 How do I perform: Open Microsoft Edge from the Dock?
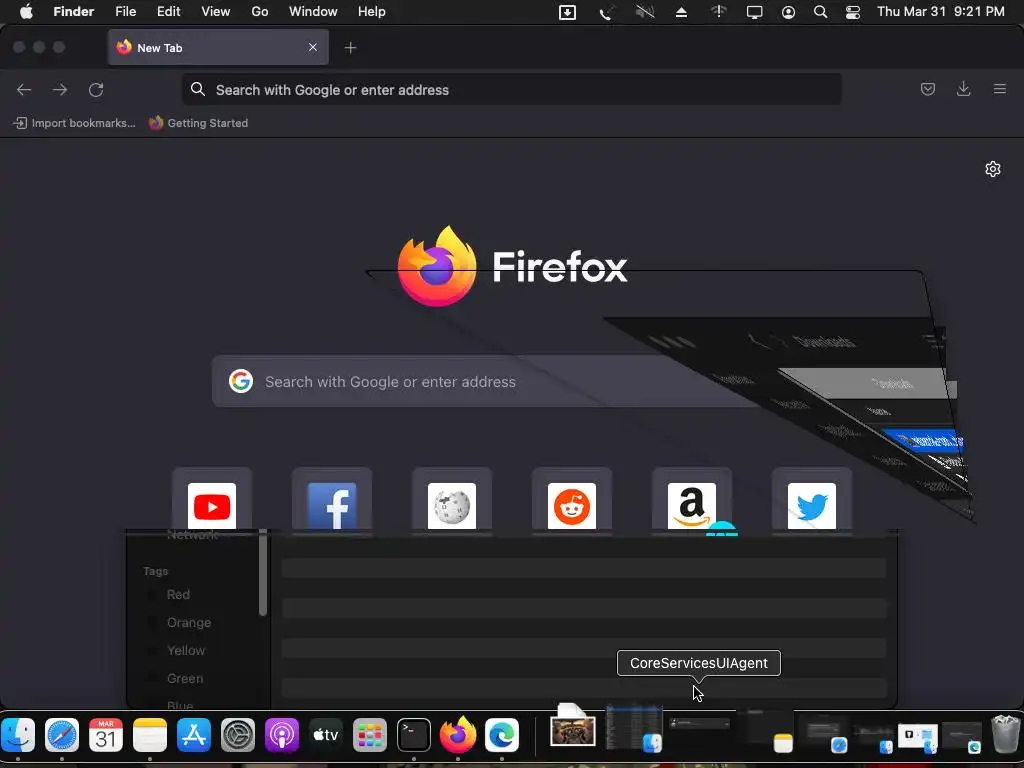(x=502, y=735)
